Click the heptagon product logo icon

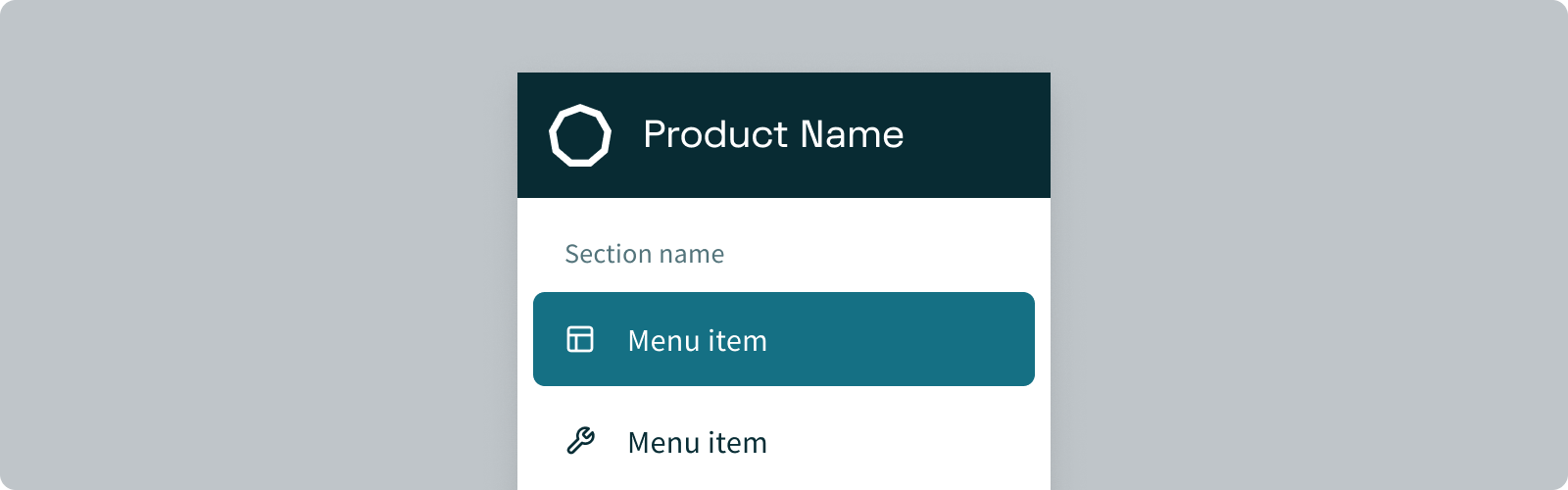coord(580,135)
